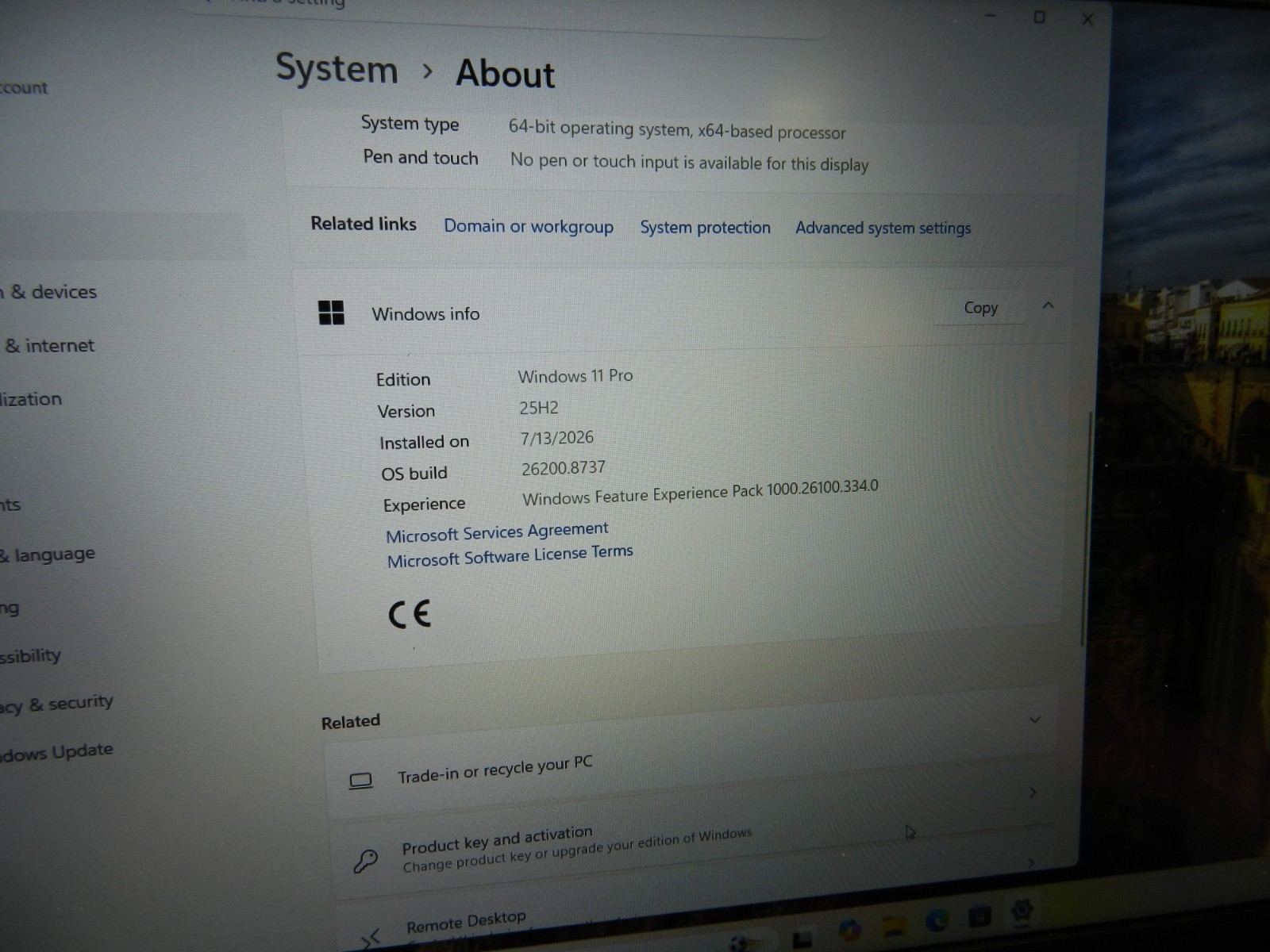1270x952 pixels.
Task: Maximize the Settings window
Action: click(1039, 17)
